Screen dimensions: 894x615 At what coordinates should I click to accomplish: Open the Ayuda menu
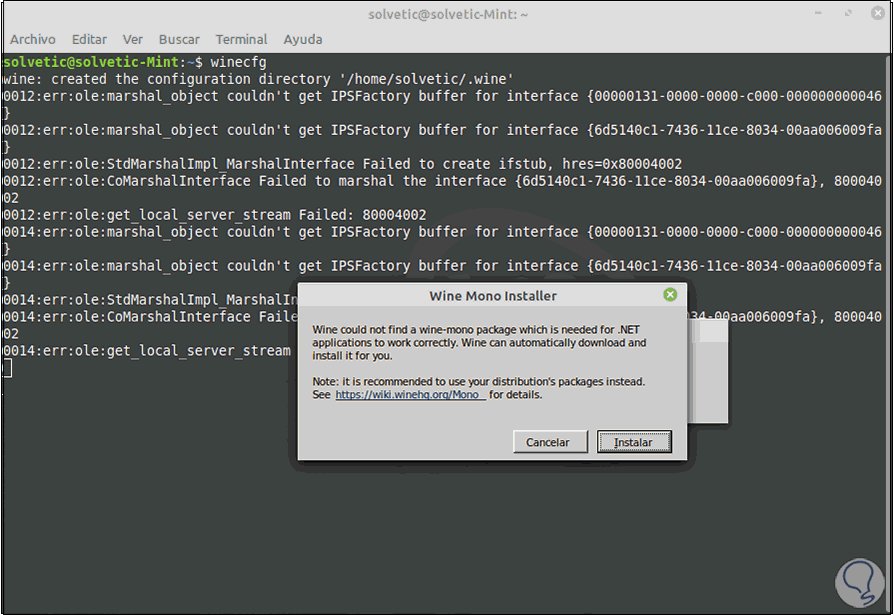(x=303, y=39)
